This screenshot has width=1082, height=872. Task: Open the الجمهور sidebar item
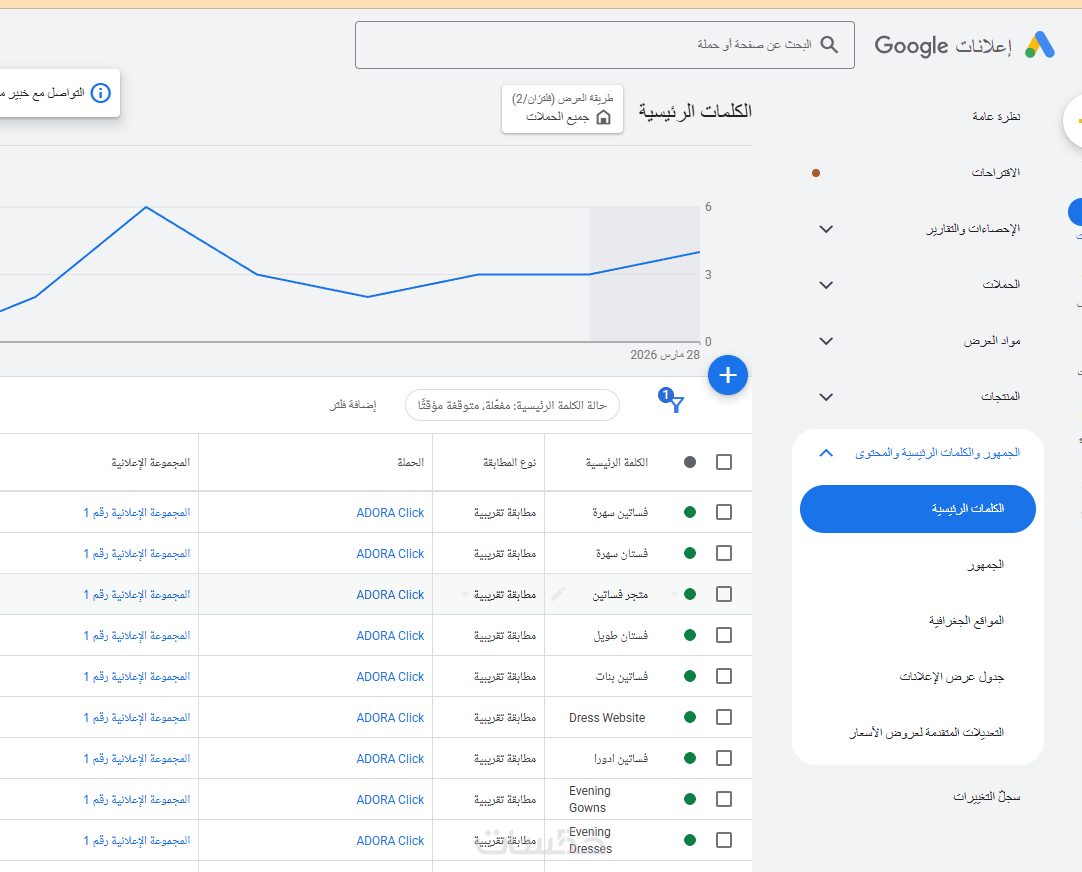[x=984, y=565]
